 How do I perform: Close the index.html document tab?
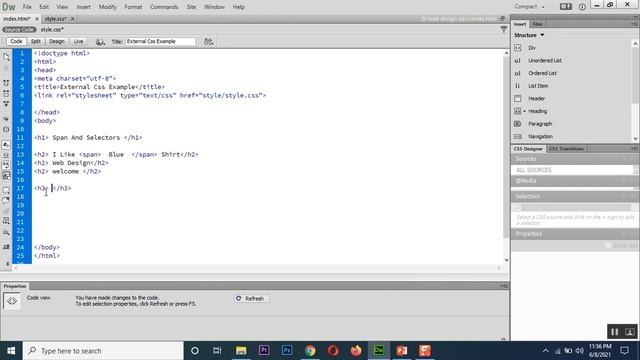point(37,19)
